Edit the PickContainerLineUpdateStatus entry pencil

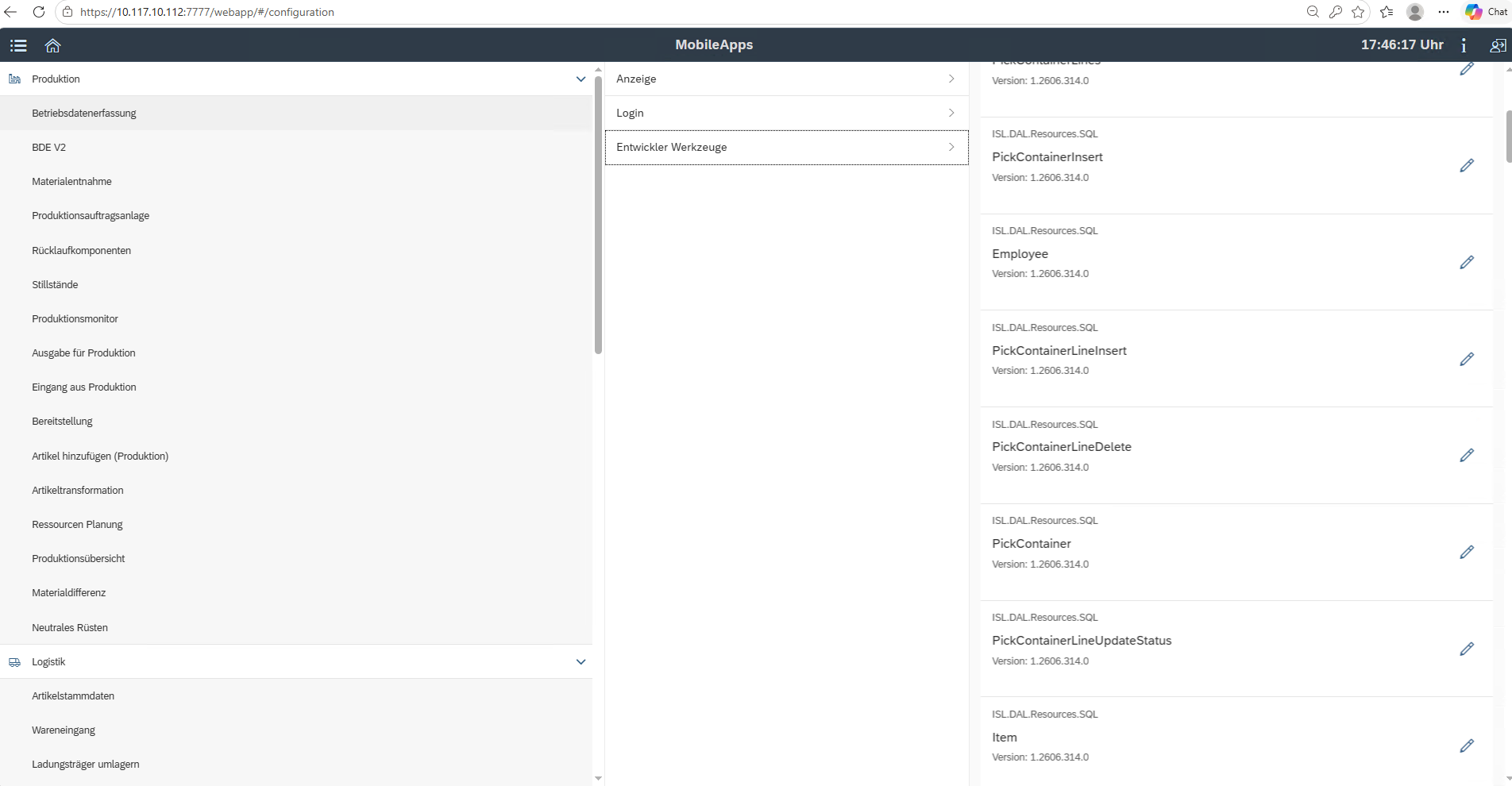(1467, 649)
